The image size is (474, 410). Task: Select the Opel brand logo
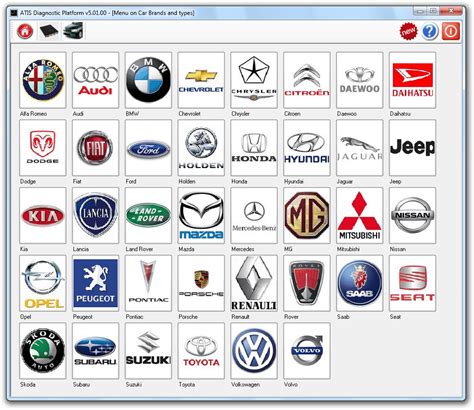point(43,283)
